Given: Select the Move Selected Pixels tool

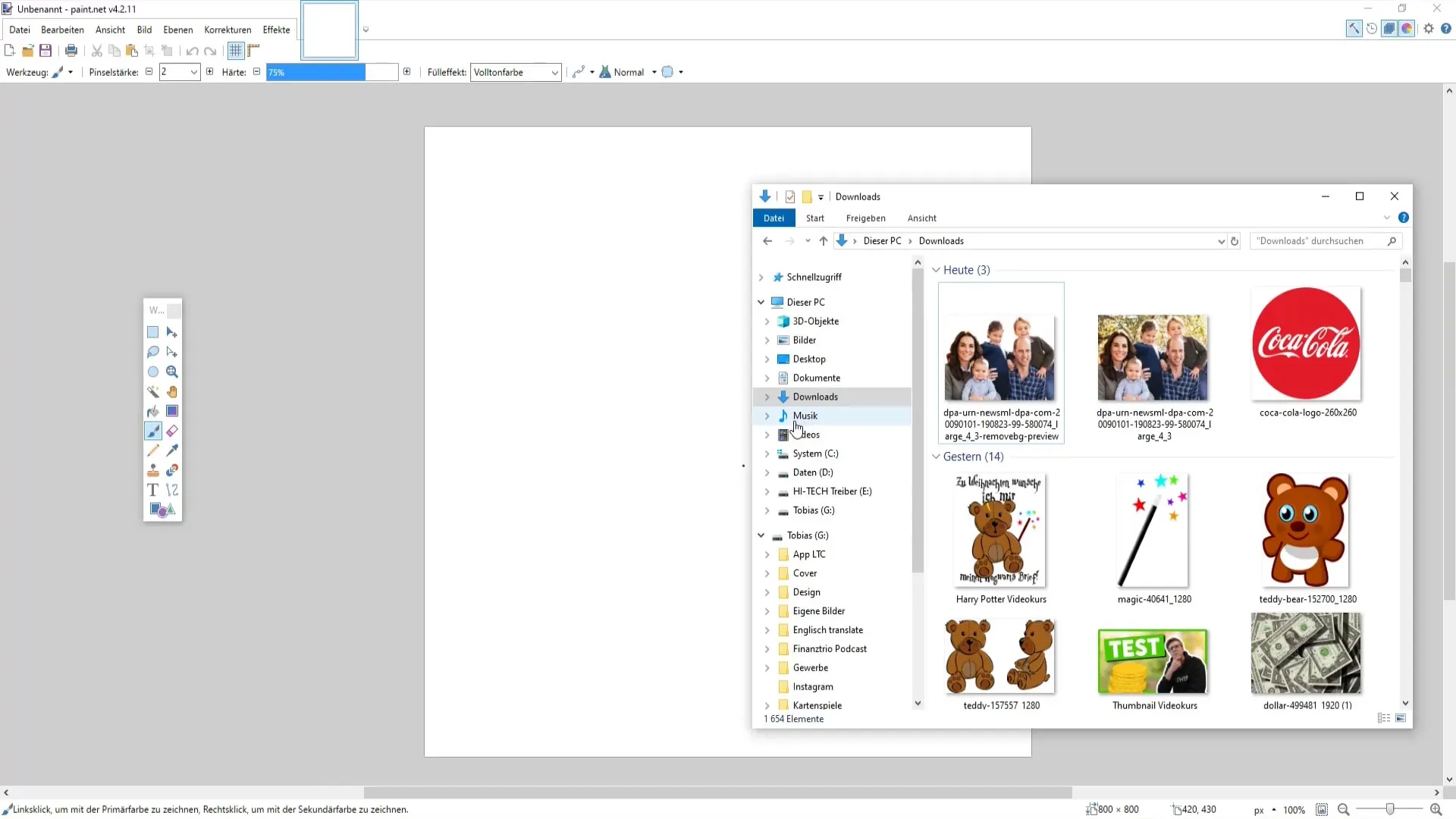Looking at the screenshot, I should tap(172, 332).
